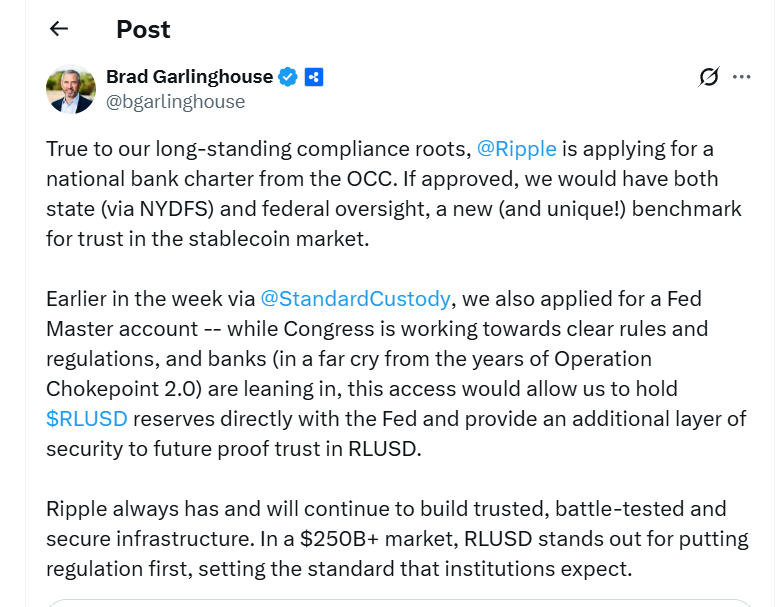The width and height of the screenshot is (776, 607).
Task: Click the Brad Garlinghouse display name
Action: click(189, 77)
